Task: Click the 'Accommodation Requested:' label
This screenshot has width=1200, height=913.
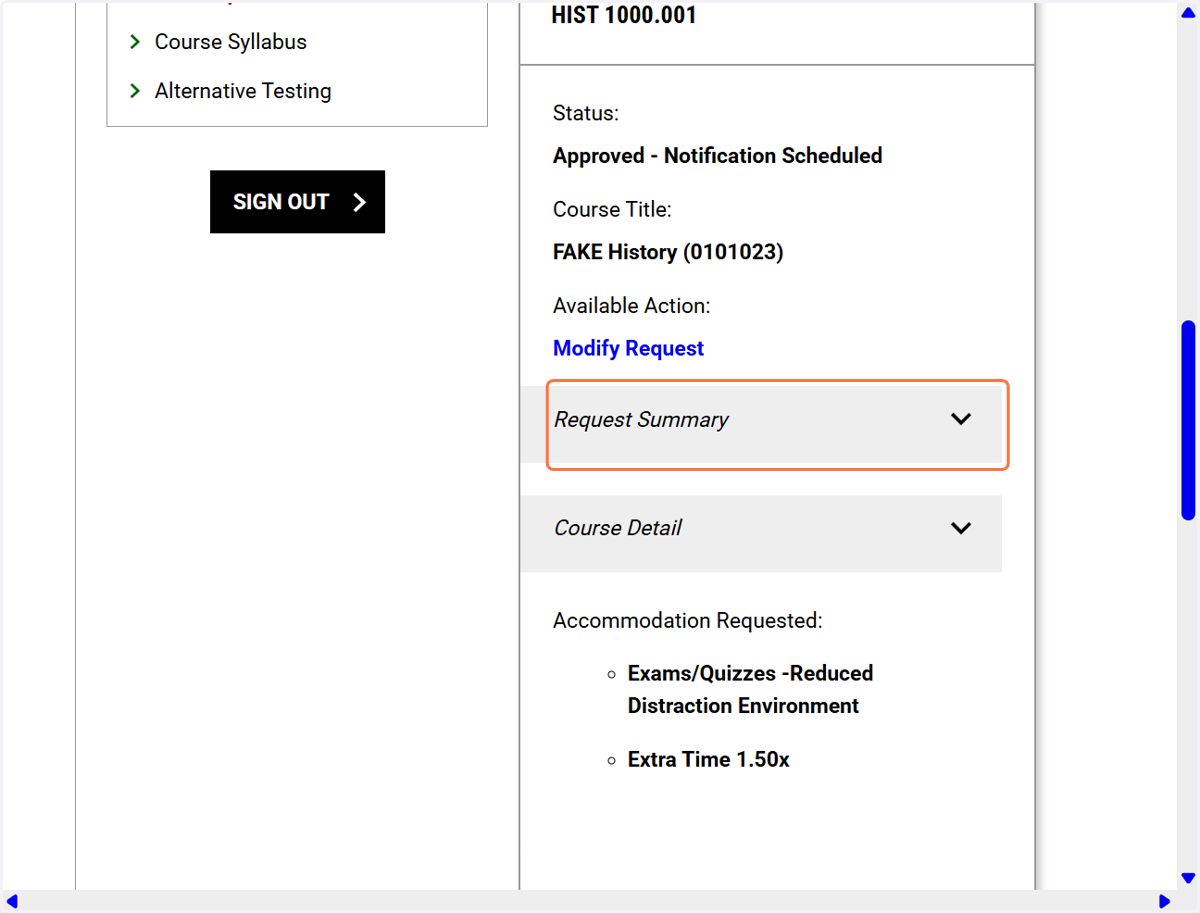Action: (687, 621)
